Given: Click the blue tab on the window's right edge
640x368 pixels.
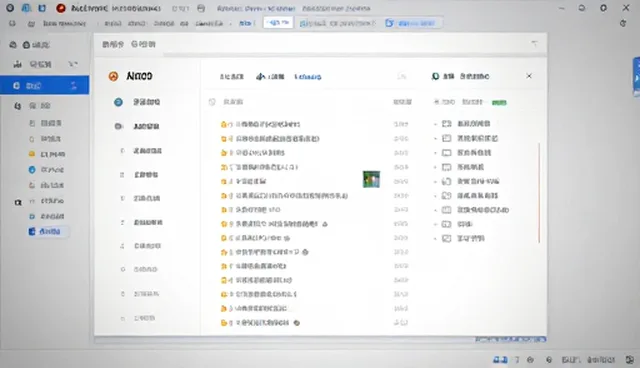Looking at the screenshot, I should coord(636,77).
